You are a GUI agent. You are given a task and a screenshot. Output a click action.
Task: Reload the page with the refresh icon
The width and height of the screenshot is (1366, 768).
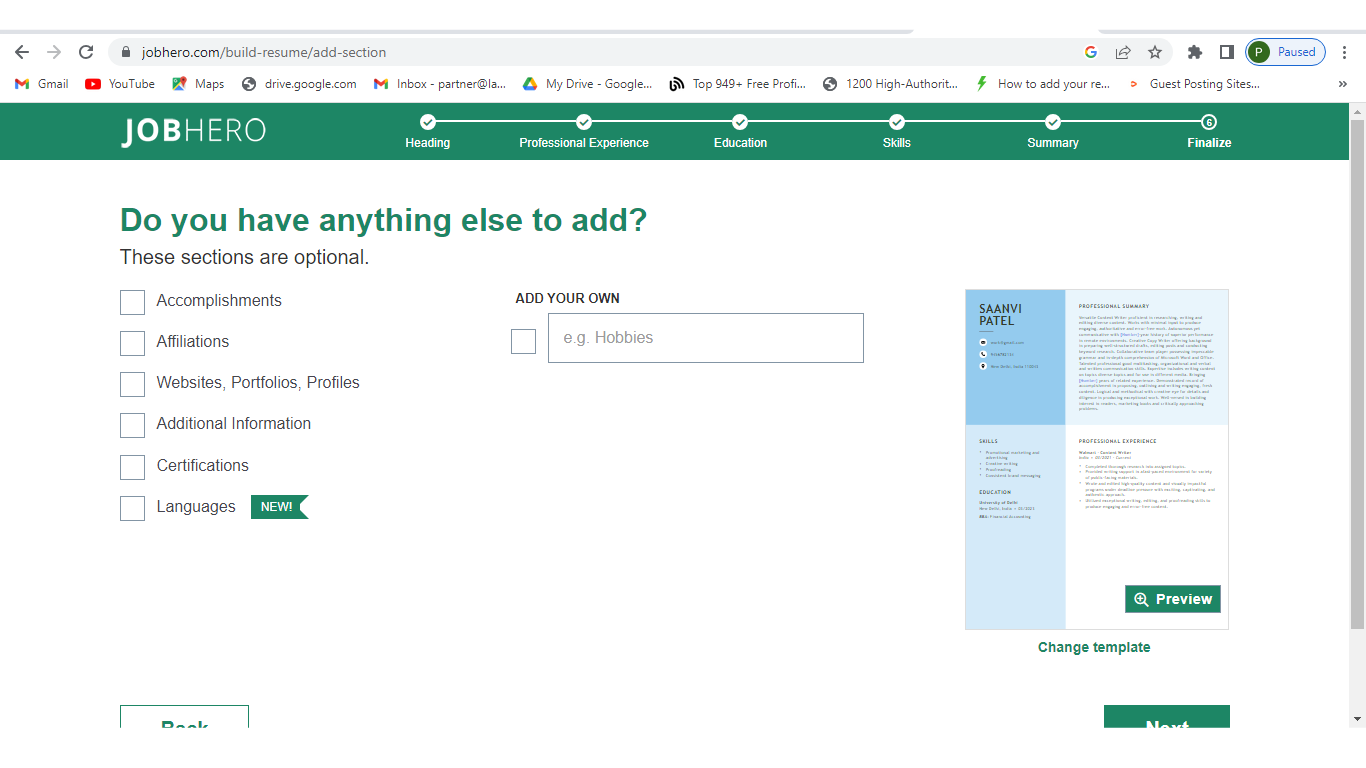(86, 52)
